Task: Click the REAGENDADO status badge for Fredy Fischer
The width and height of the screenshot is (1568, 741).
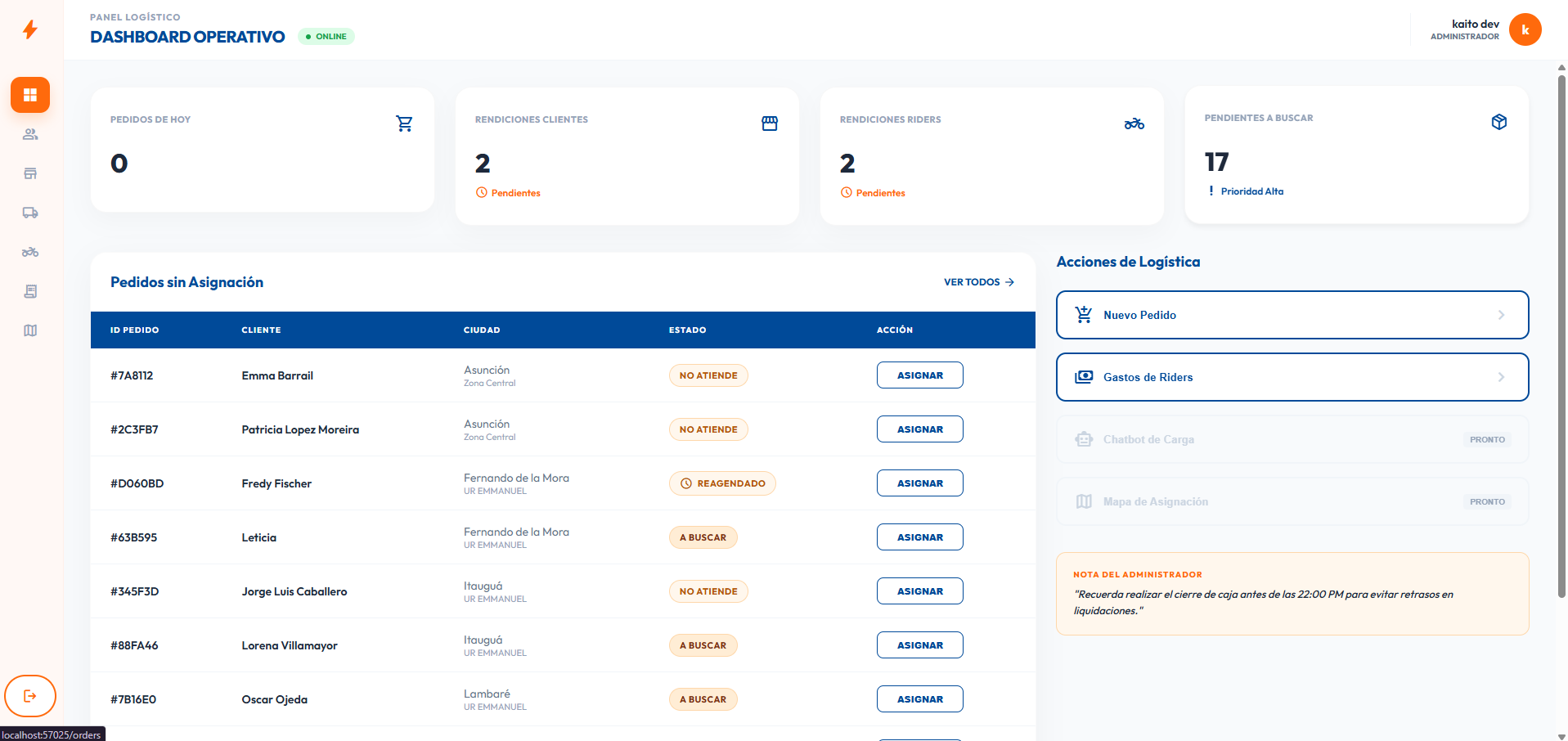Action: click(x=722, y=483)
